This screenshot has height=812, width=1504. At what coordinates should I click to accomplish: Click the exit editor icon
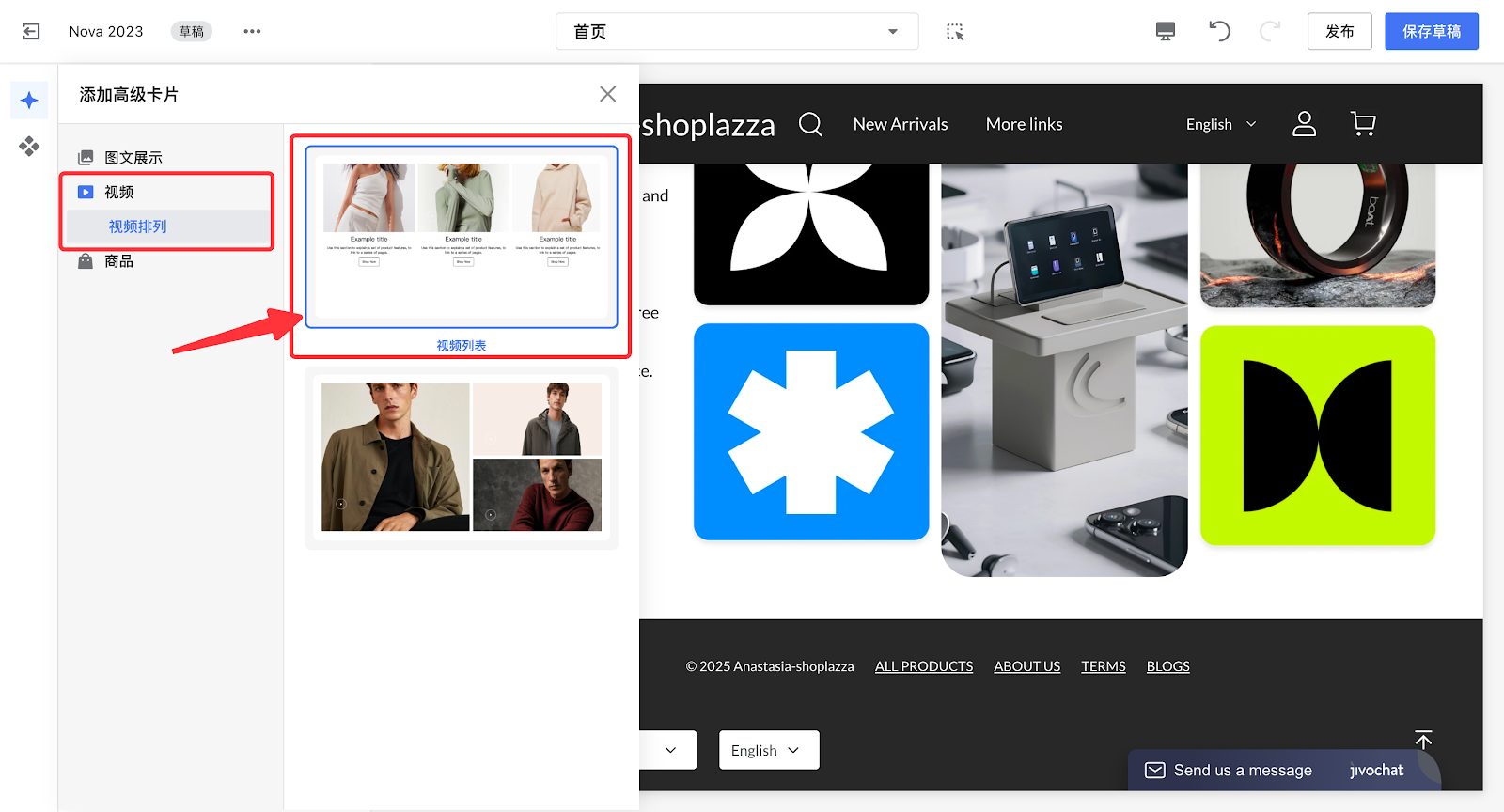[x=31, y=32]
